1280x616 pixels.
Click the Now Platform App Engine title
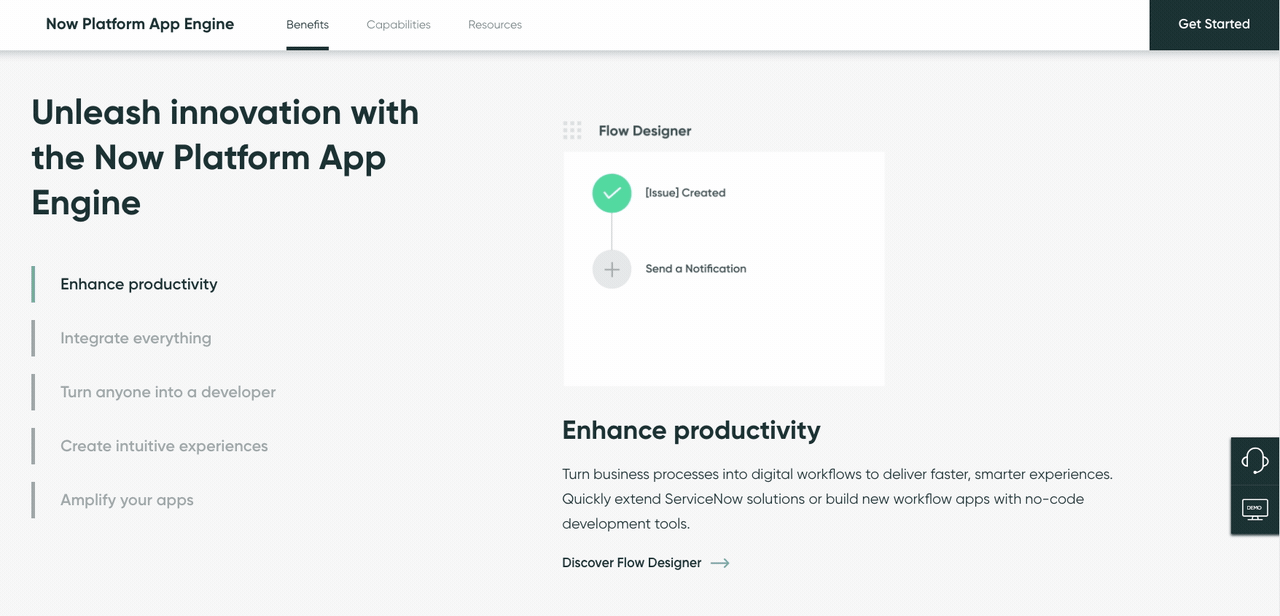click(x=140, y=24)
